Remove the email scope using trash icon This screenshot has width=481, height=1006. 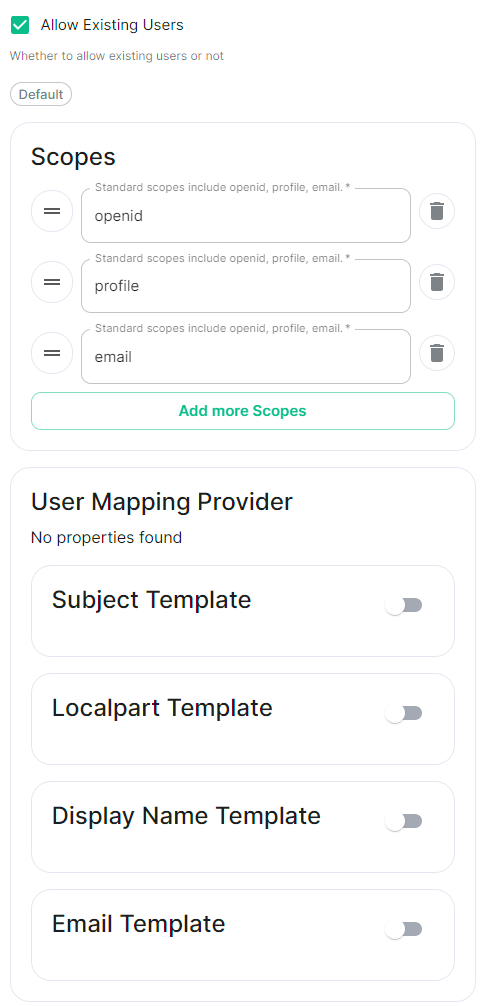click(x=437, y=353)
